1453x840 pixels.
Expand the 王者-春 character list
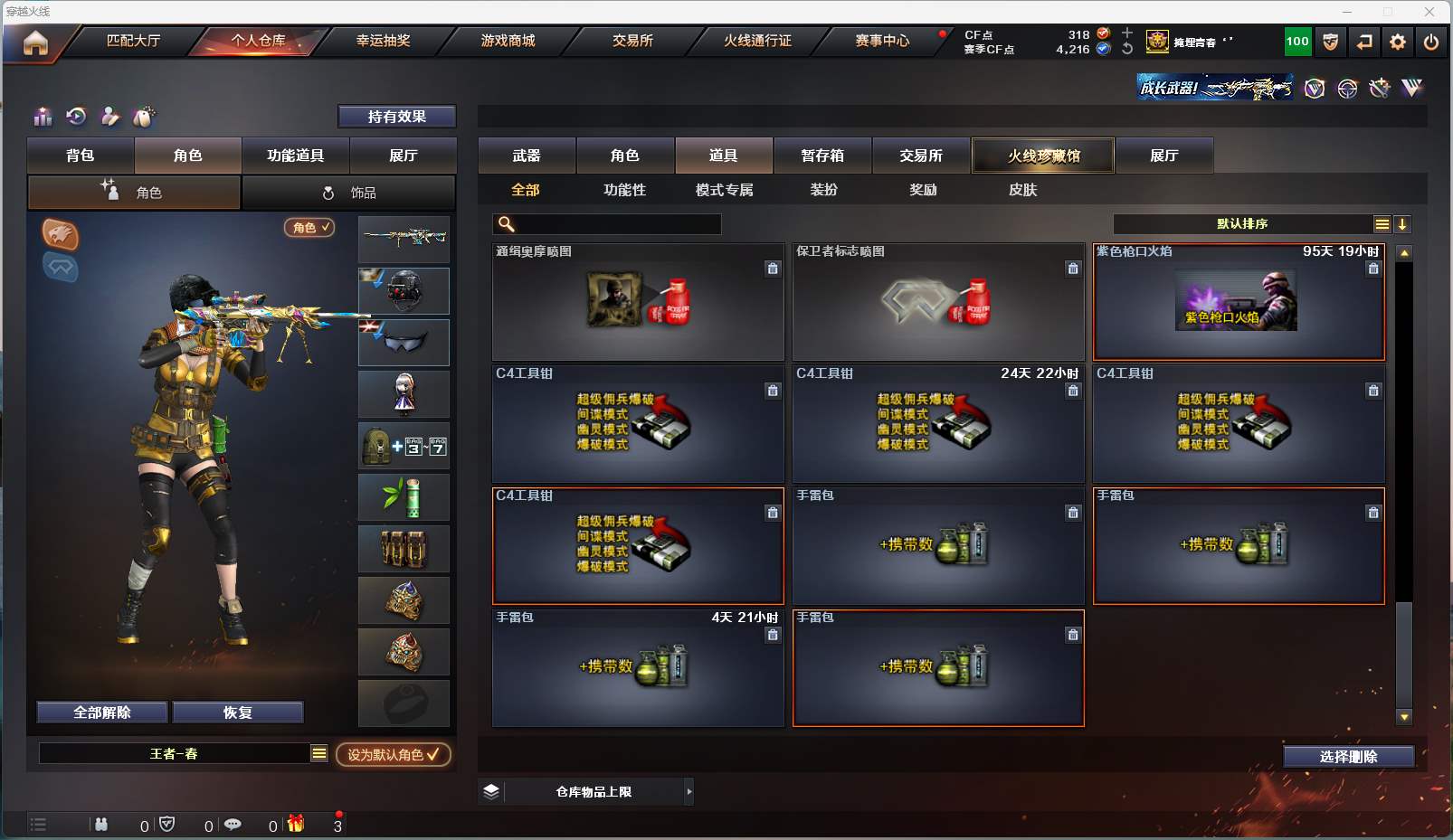pyautogui.click(x=319, y=753)
